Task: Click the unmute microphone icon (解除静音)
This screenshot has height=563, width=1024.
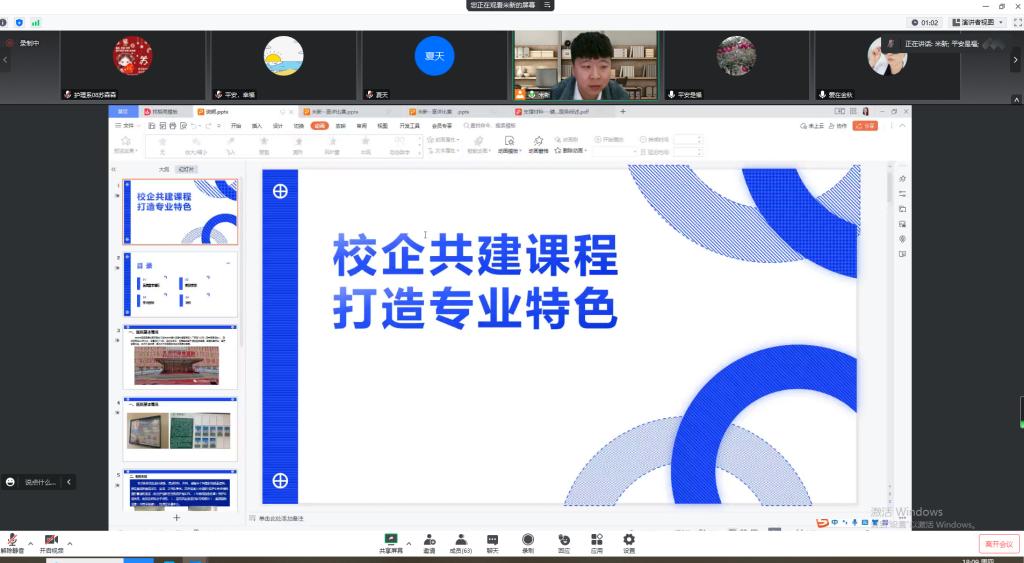Action: pyautogui.click(x=12, y=540)
